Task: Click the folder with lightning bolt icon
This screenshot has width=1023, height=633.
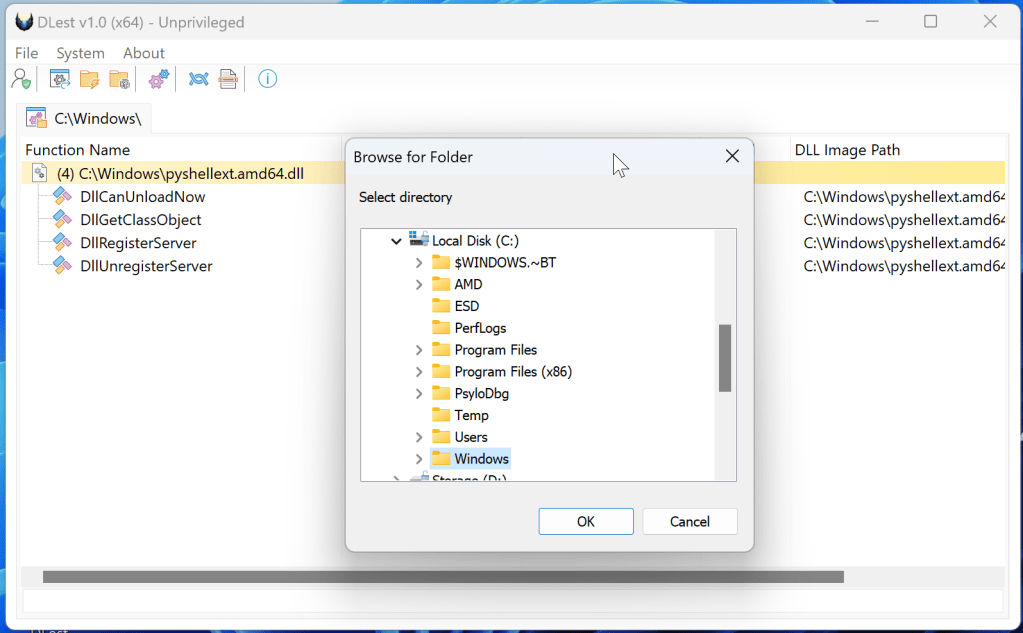Action: (90, 79)
